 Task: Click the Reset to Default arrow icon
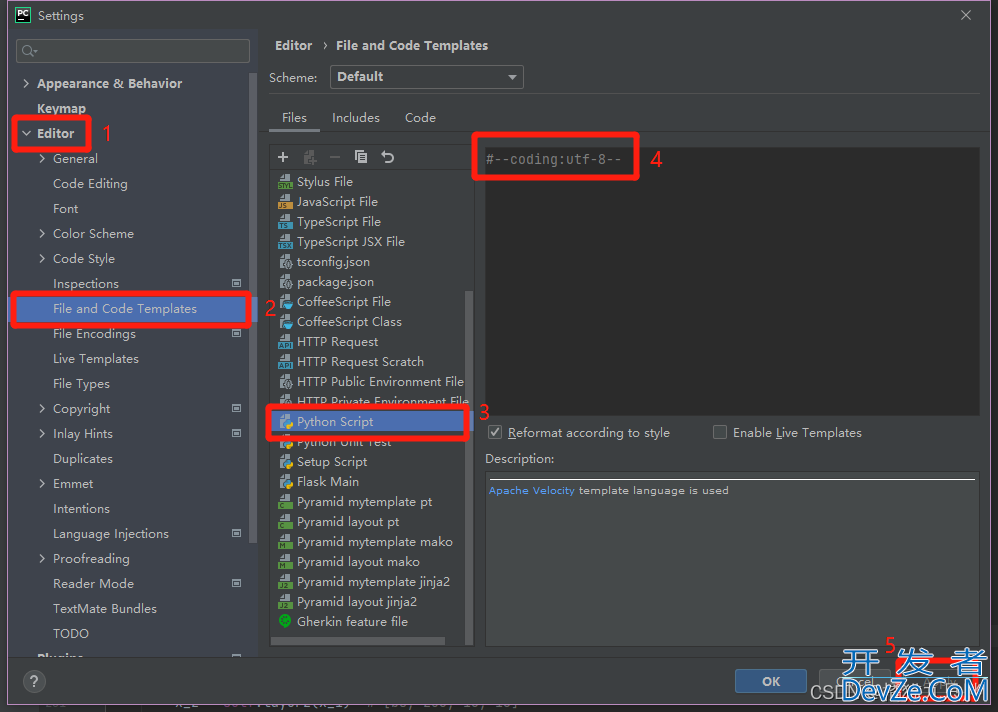pyautogui.click(x=388, y=157)
